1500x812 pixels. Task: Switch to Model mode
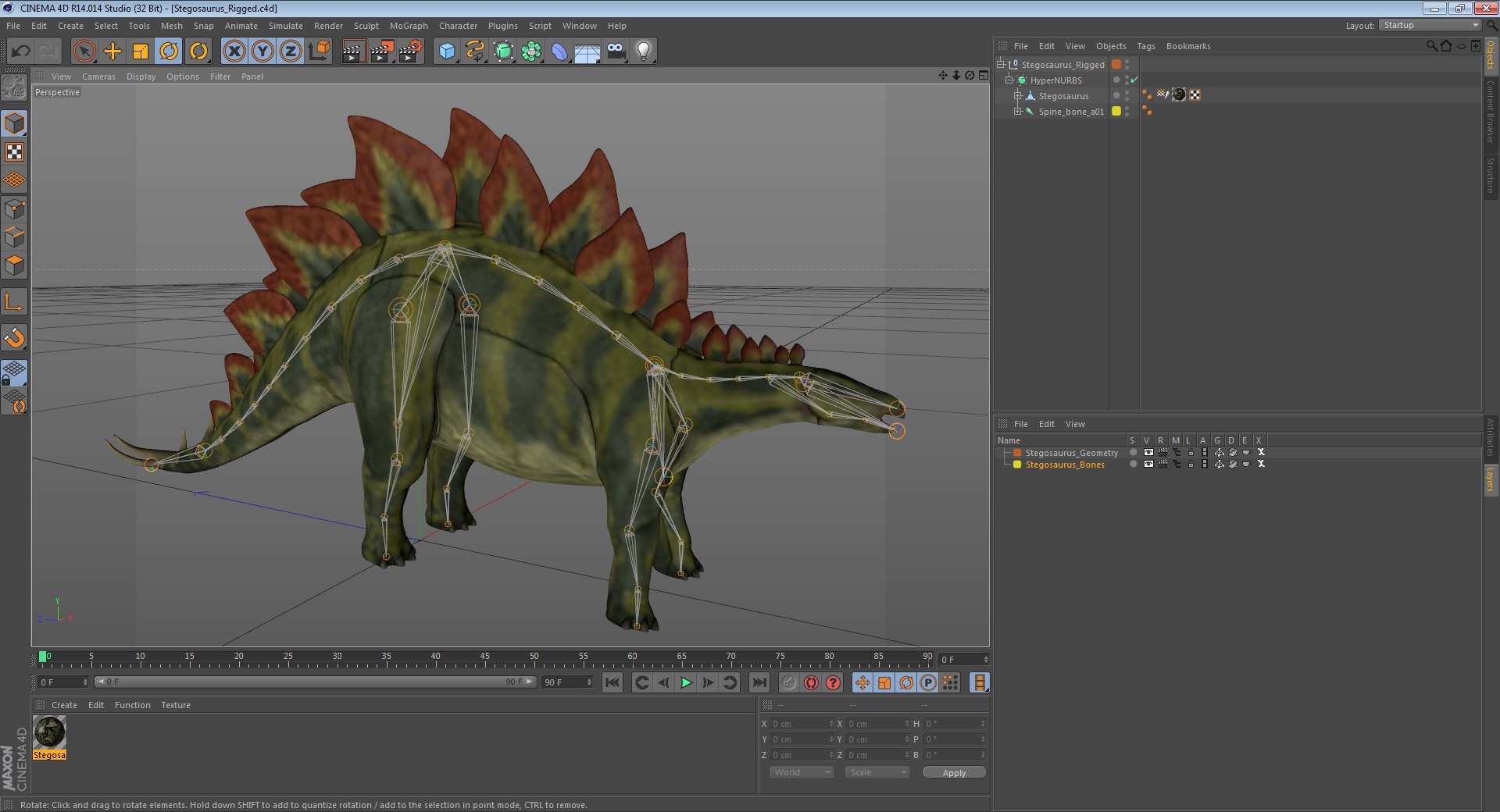(x=15, y=123)
